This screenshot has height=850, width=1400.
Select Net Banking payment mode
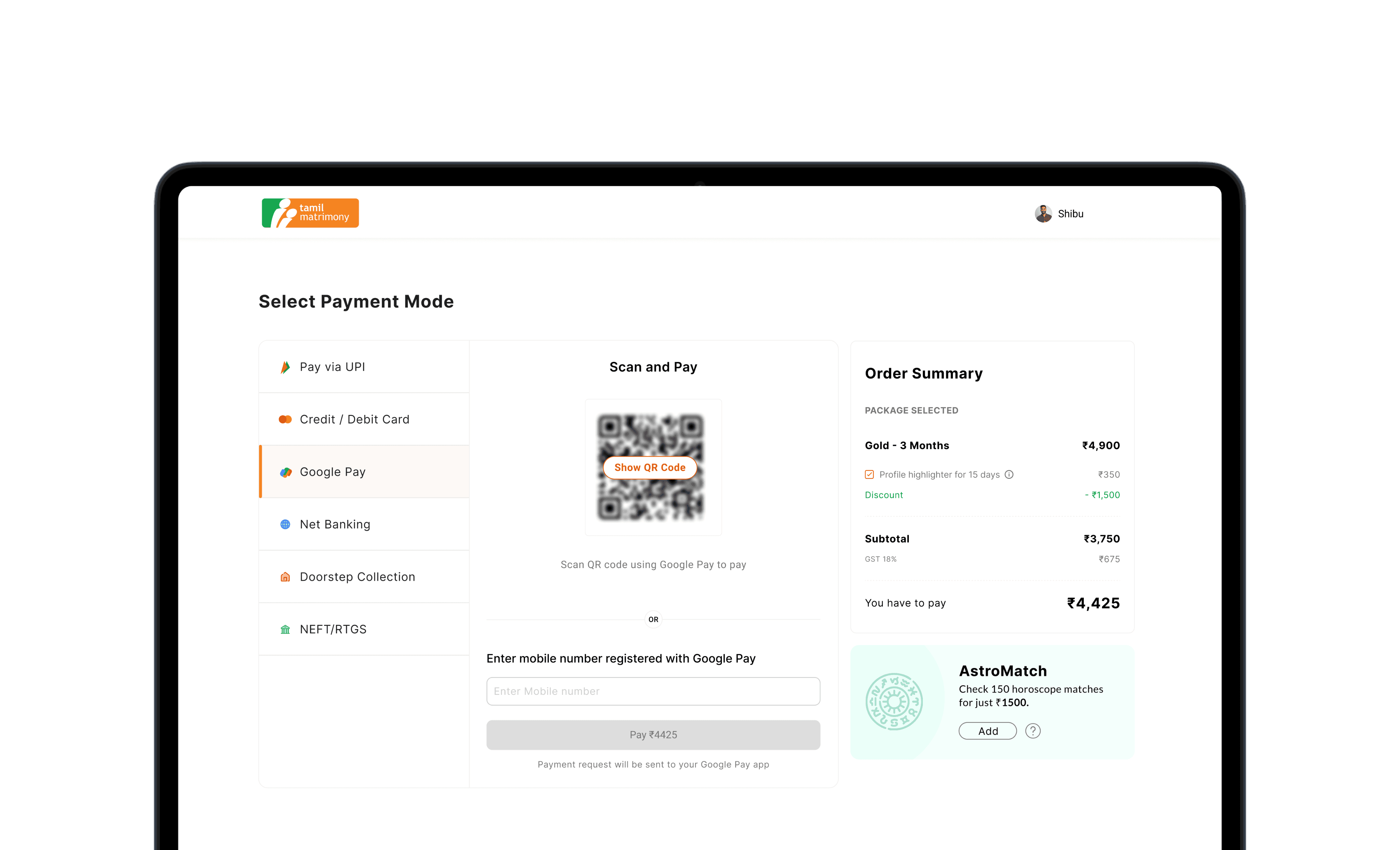coord(364,524)
